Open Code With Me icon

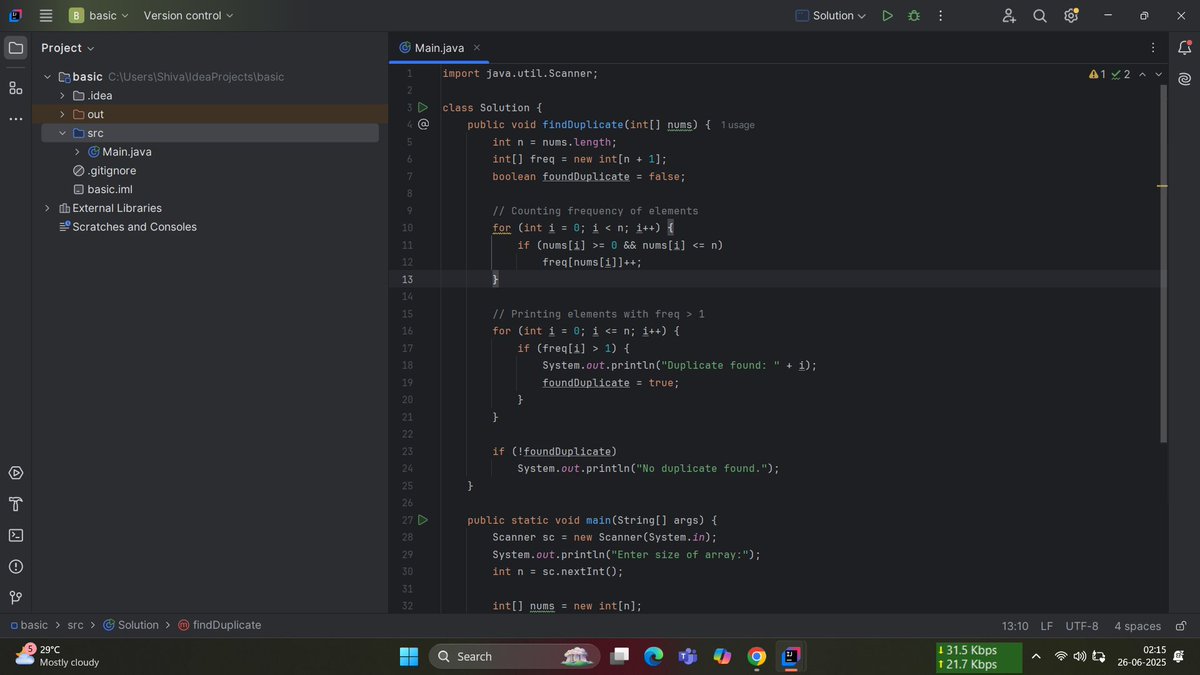pyautogui.click(x=1009, y=16)
